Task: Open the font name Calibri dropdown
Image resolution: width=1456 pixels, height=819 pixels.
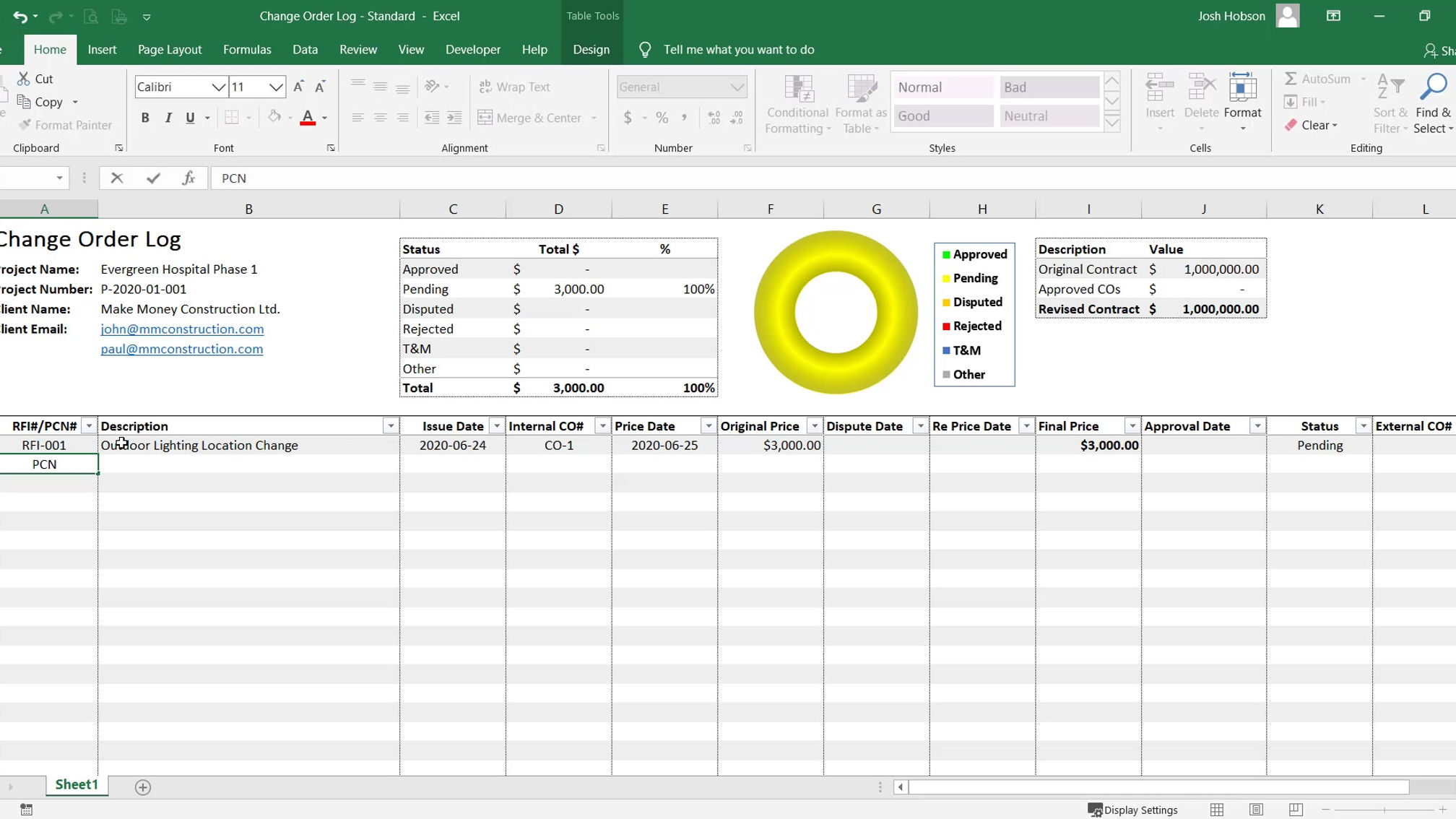Action: (x=218, y=87)
